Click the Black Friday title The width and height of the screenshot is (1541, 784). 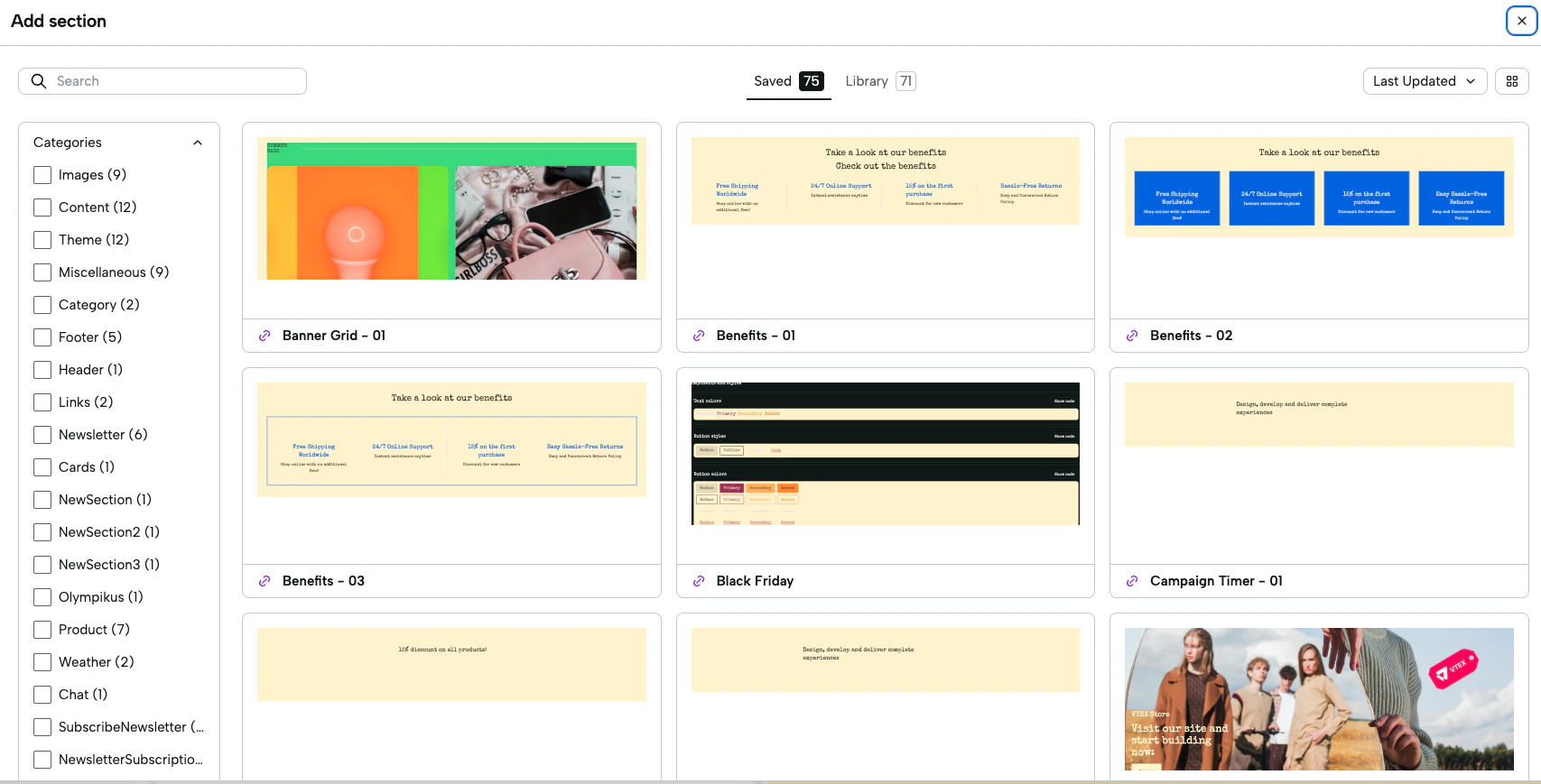pos(755,581)
